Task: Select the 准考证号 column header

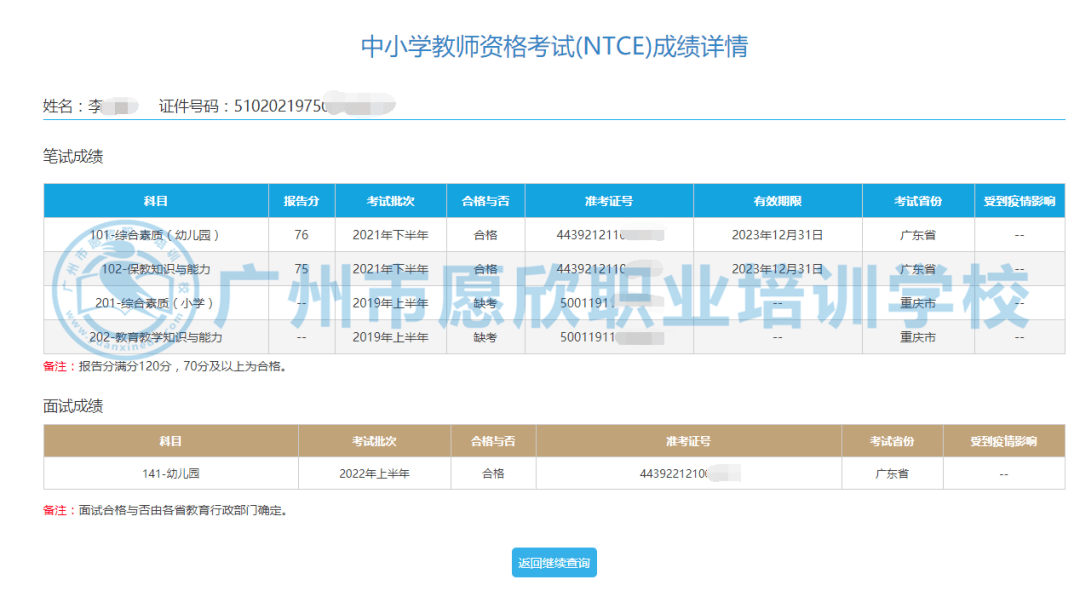Action: pos(608,200)
